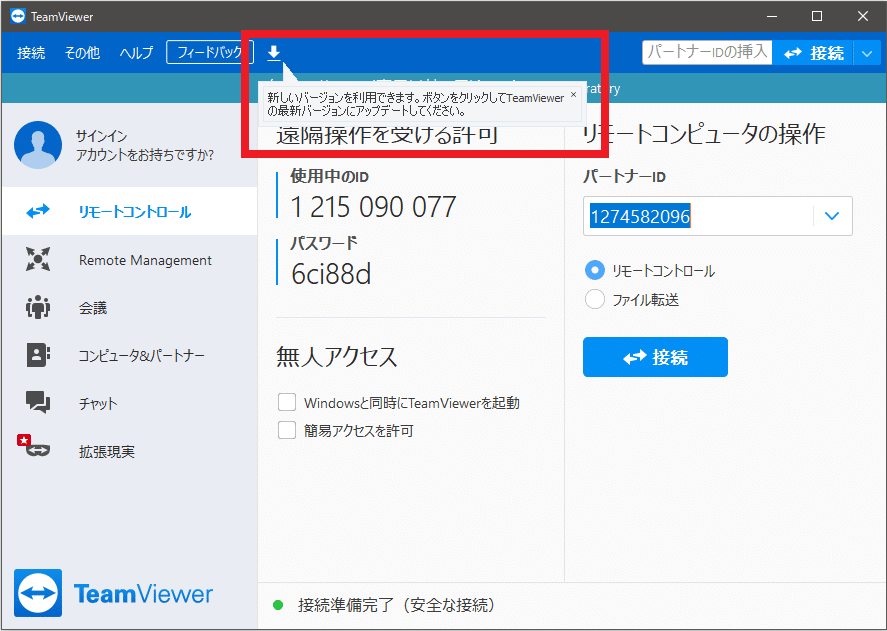Open the その他 menu
This screenshot has height=631, width=887.
pos(82,53)
